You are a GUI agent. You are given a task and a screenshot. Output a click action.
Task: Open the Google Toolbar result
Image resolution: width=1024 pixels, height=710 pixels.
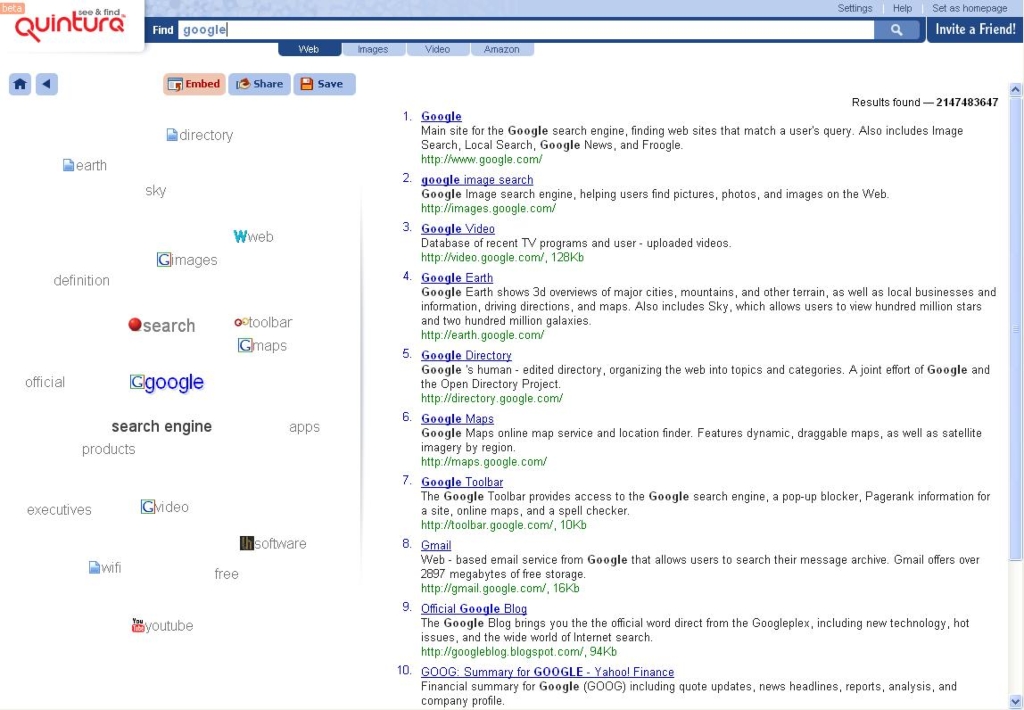(x=462, y=482)
